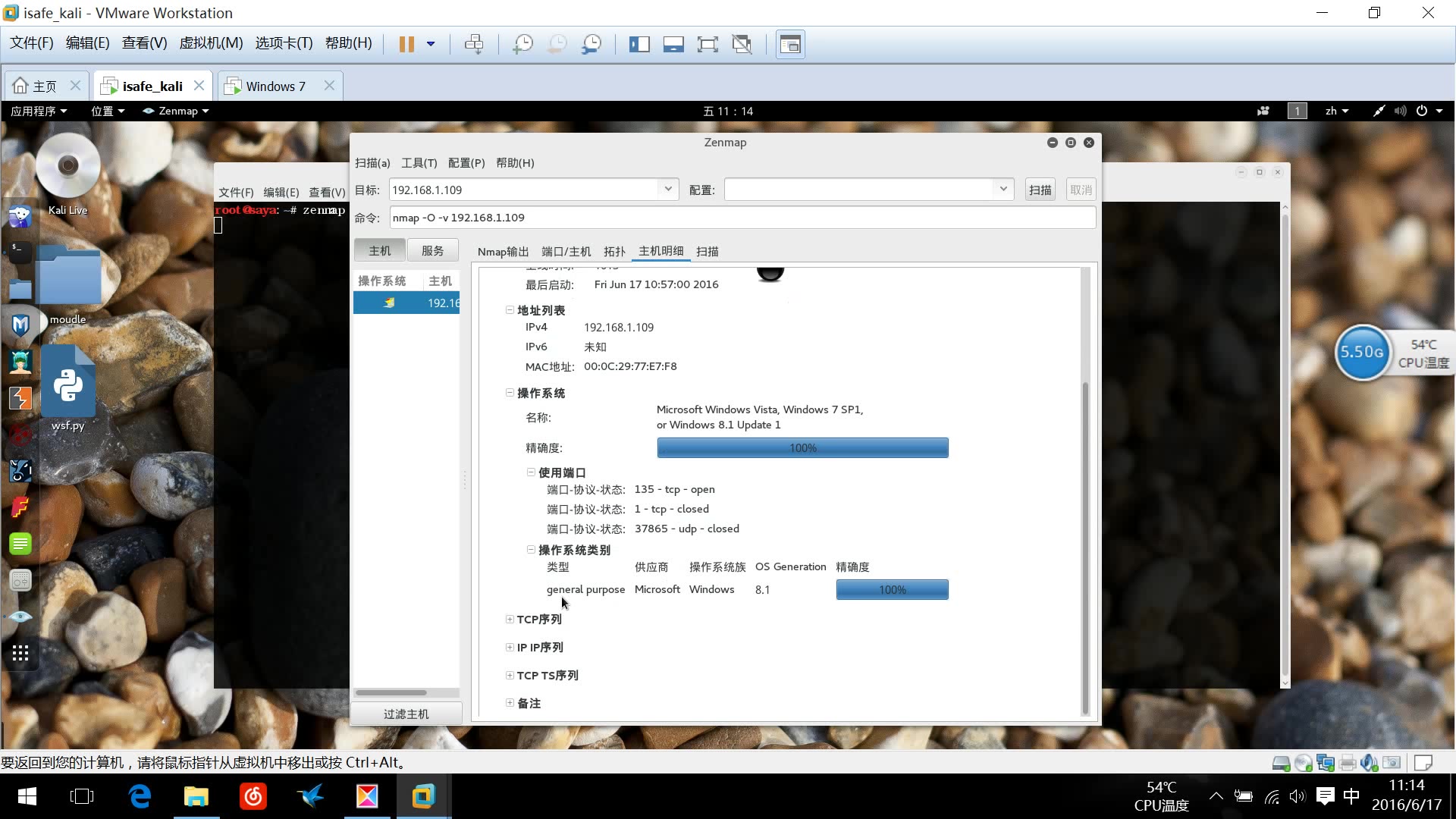Click the 扫描 scan button

(x=1040, y=190)
